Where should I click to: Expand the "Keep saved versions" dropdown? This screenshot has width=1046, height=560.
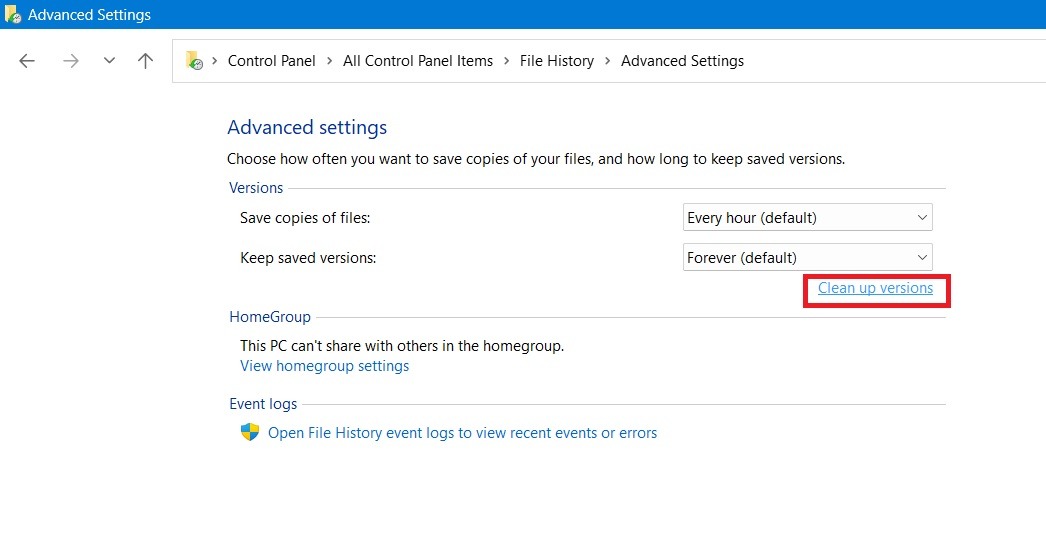[x=807, y=257]
